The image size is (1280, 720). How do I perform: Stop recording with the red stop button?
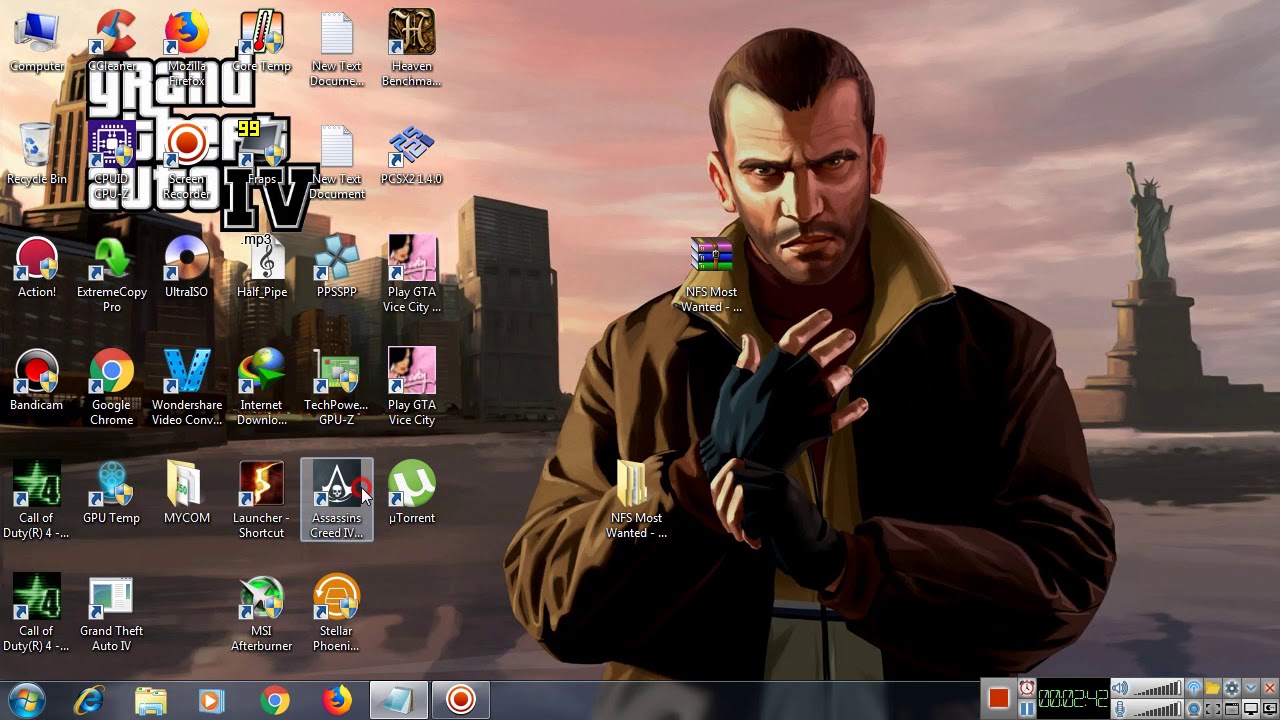tap(999, 698)
